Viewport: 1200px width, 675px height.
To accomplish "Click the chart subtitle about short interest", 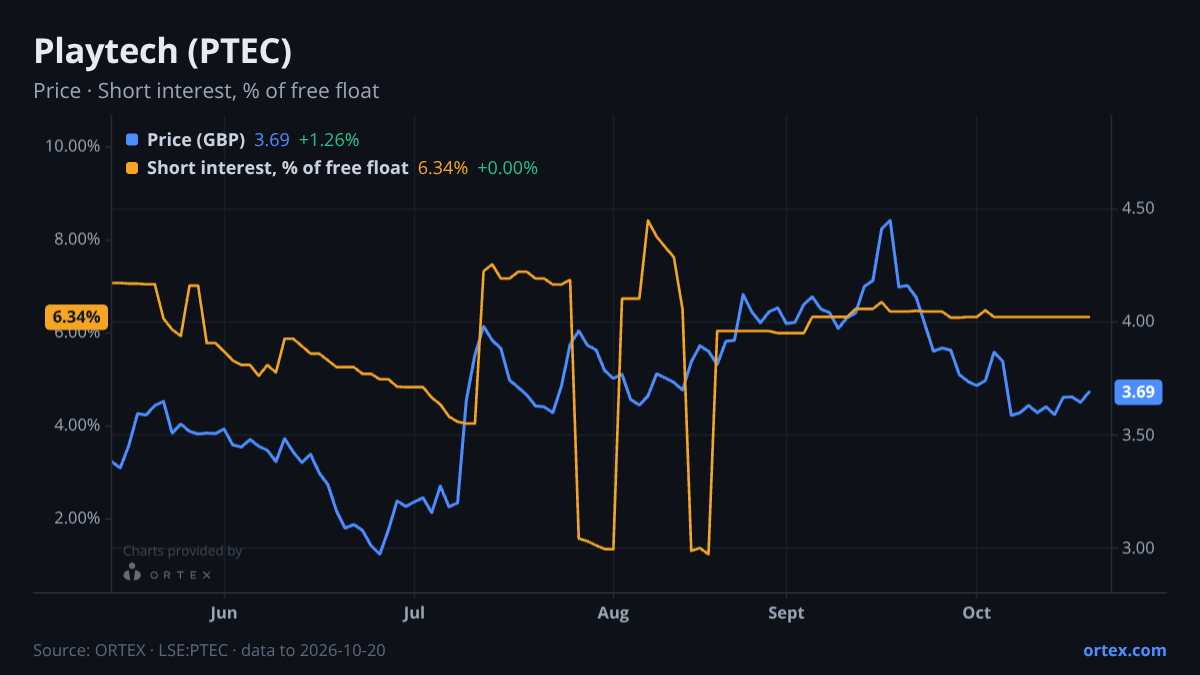I will (206, 91).
